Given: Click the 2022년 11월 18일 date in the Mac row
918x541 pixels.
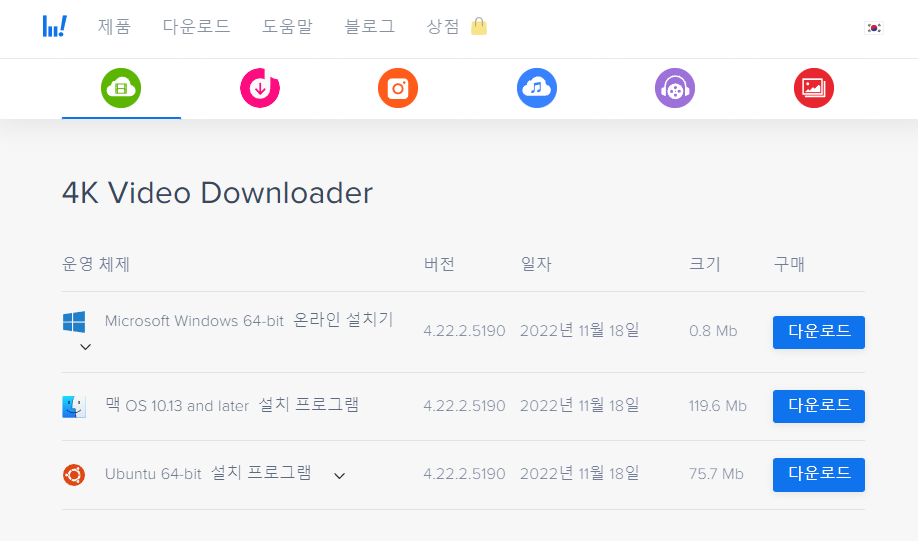Looking at the screenshot, I should pyautogui.click(x=580, y=405).
